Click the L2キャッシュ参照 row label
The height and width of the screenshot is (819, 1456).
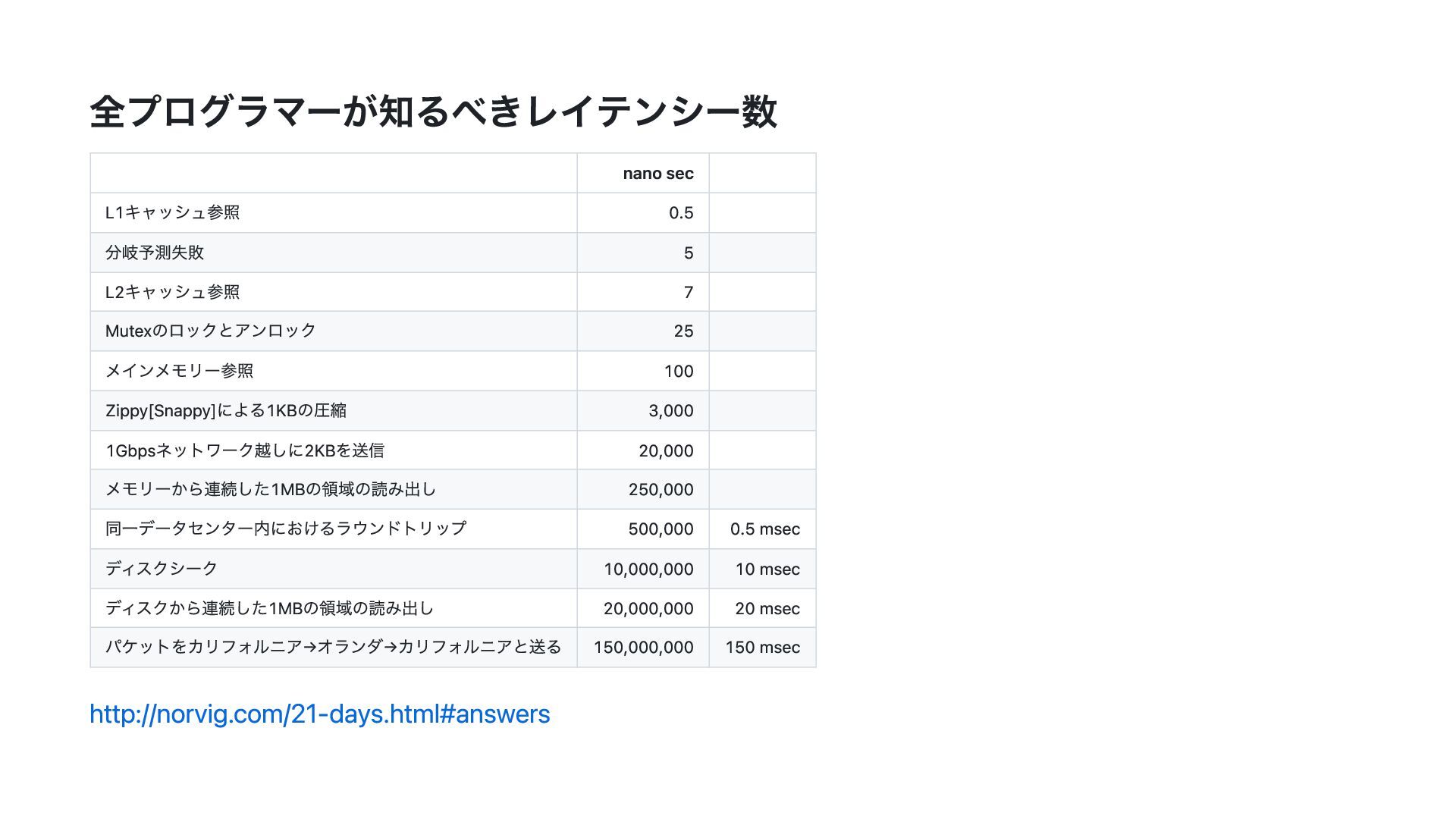(x=172, y=292)
